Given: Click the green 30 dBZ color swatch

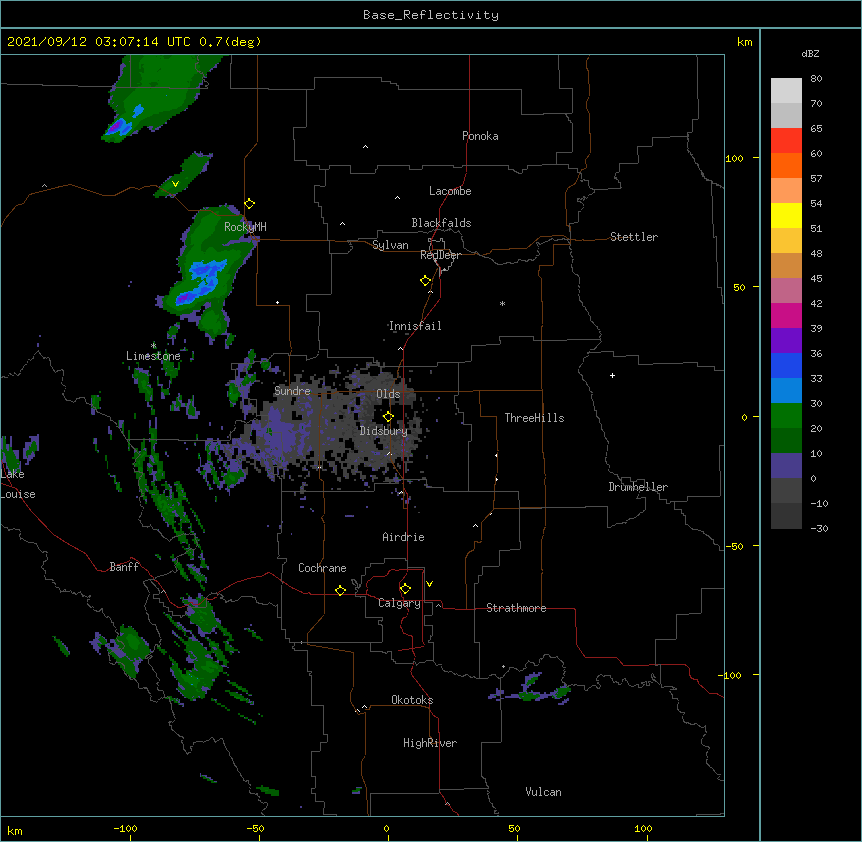Looking at the screenshot, I should [786, 416].
